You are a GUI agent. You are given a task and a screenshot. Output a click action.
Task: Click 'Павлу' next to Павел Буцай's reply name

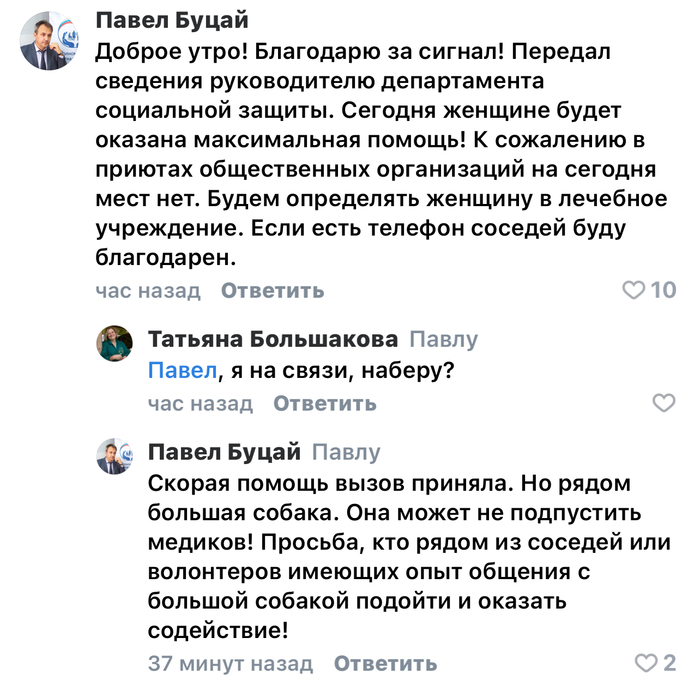(x=346, y=453)
